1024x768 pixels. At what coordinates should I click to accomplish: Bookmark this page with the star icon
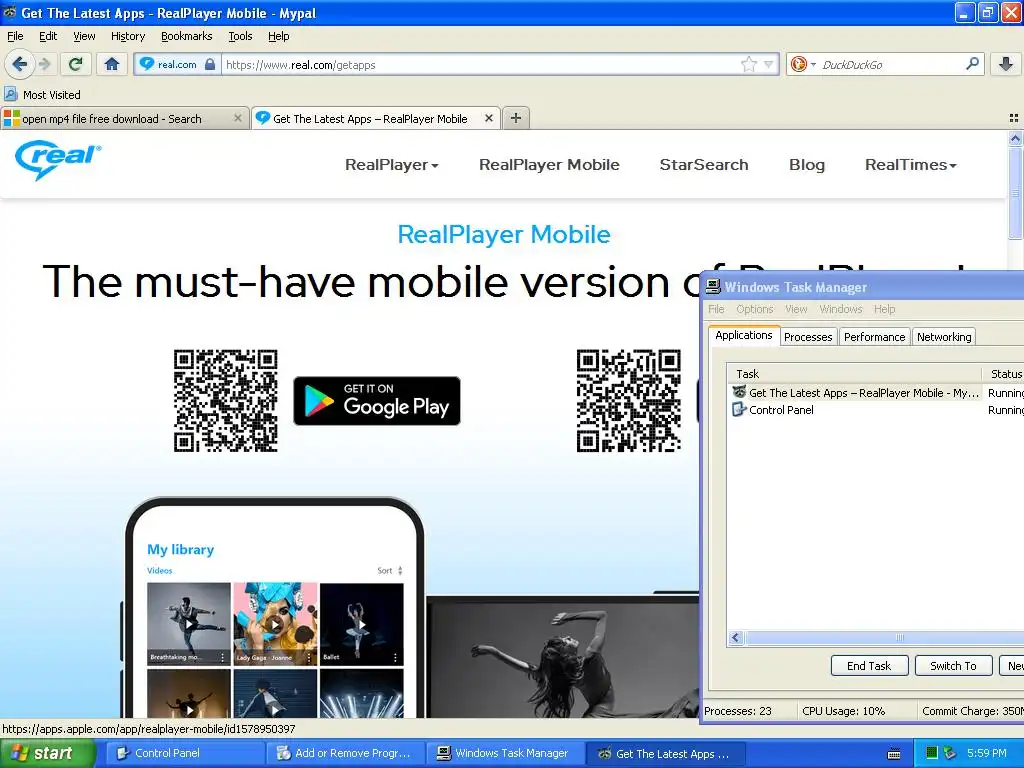point(748,64)
